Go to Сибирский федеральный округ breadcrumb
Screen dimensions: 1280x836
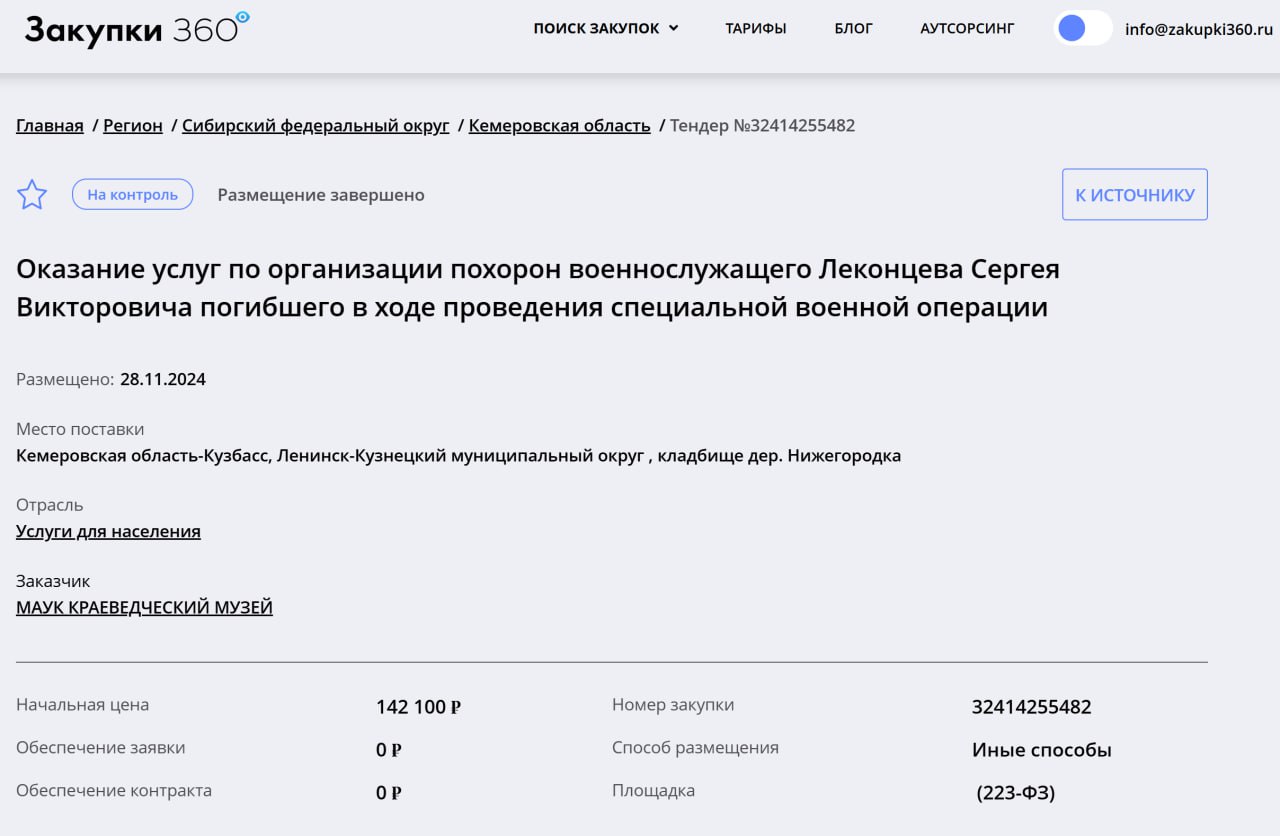click(x=315, y=126)
